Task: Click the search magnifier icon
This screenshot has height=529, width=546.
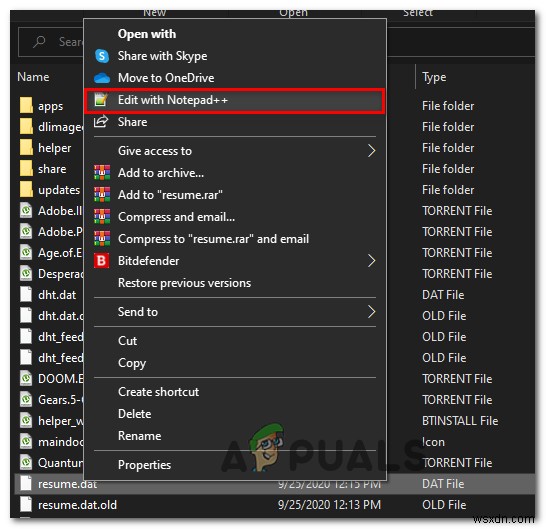Action: (x=39, y=42)
